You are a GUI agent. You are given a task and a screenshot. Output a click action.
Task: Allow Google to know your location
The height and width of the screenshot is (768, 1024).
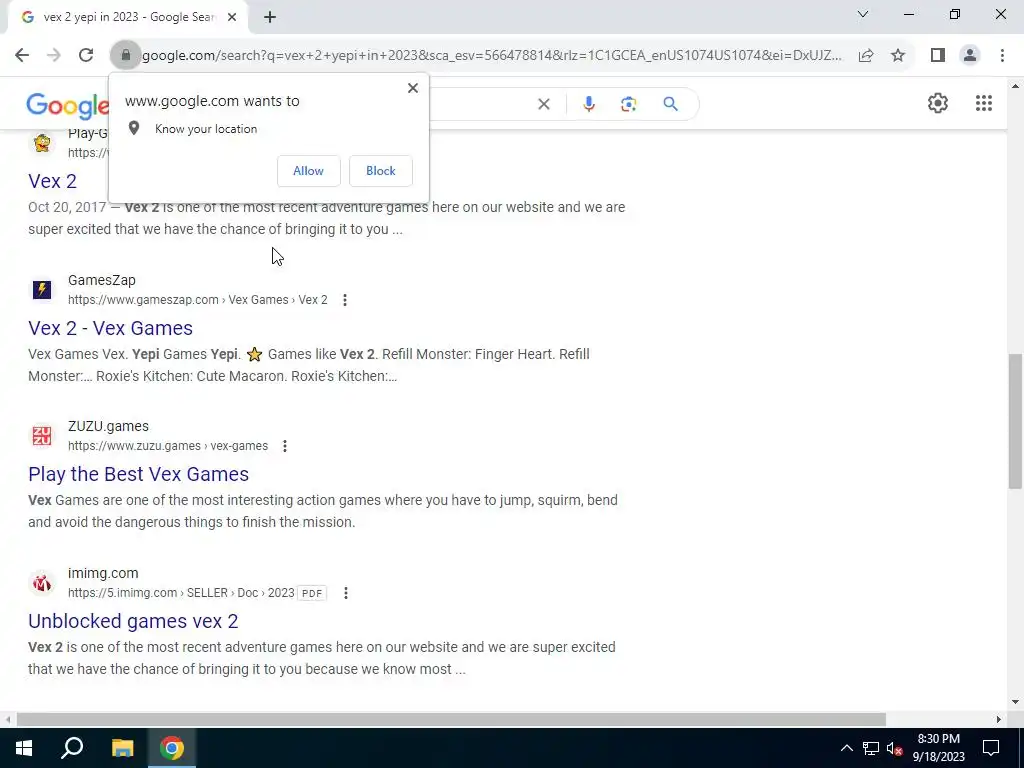pos(308,170)
